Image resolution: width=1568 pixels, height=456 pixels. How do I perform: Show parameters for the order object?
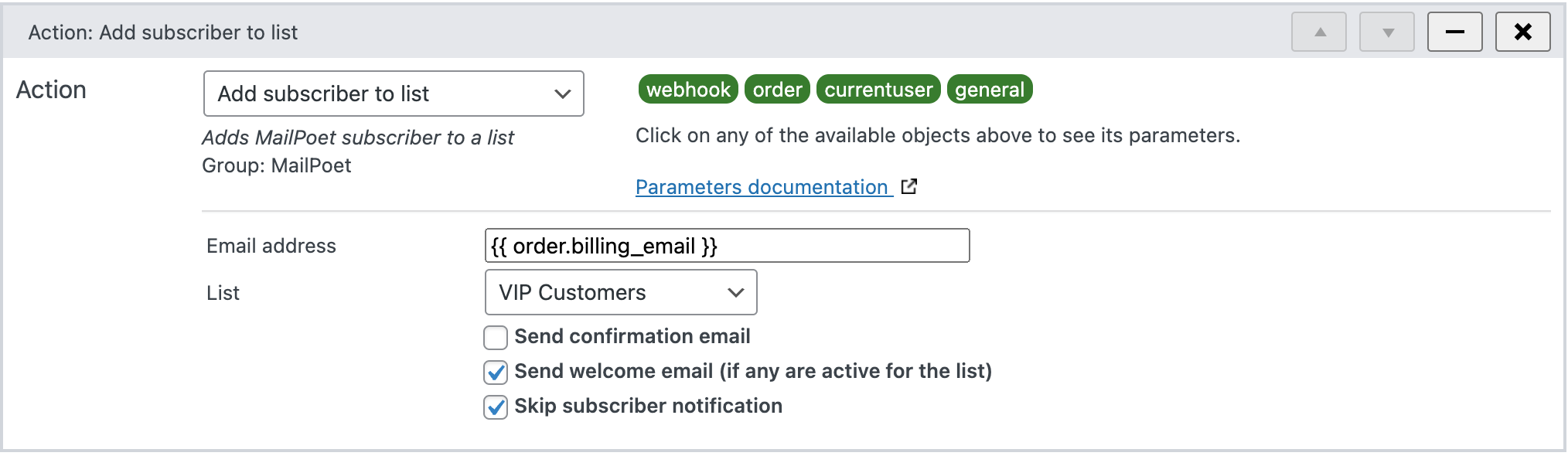click(x=778, y=89)
